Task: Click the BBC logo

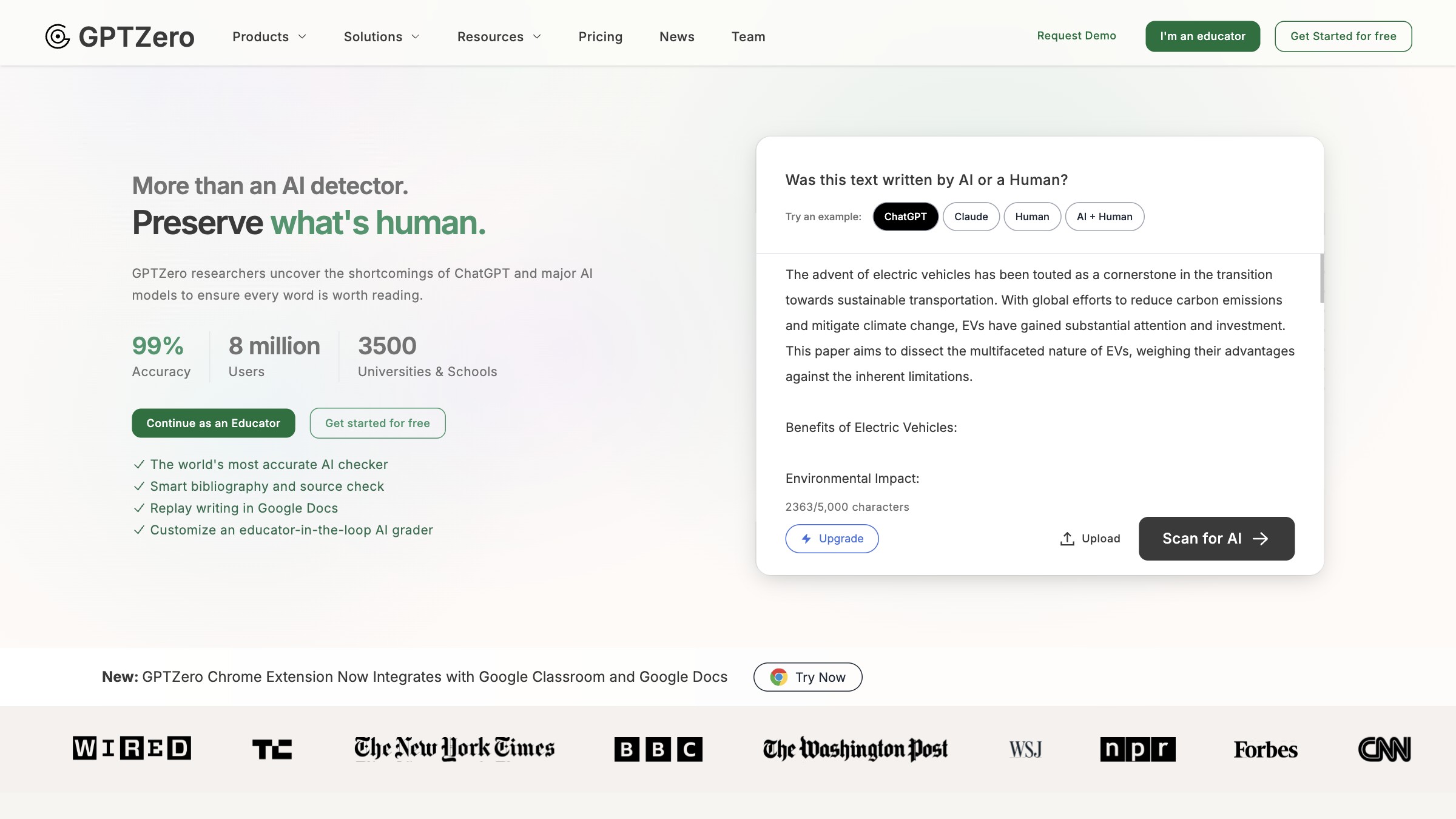Action: [x=658, y=749]
